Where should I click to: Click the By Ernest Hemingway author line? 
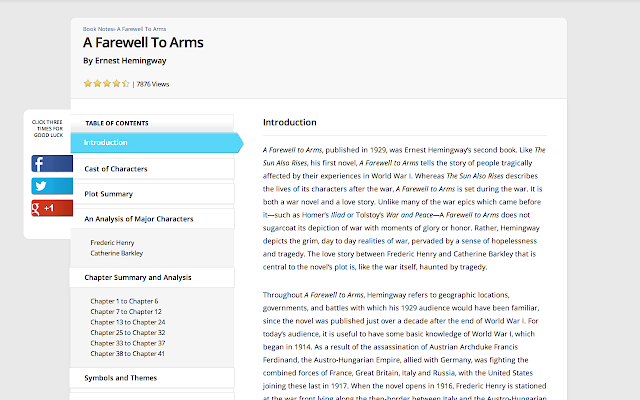124,61
